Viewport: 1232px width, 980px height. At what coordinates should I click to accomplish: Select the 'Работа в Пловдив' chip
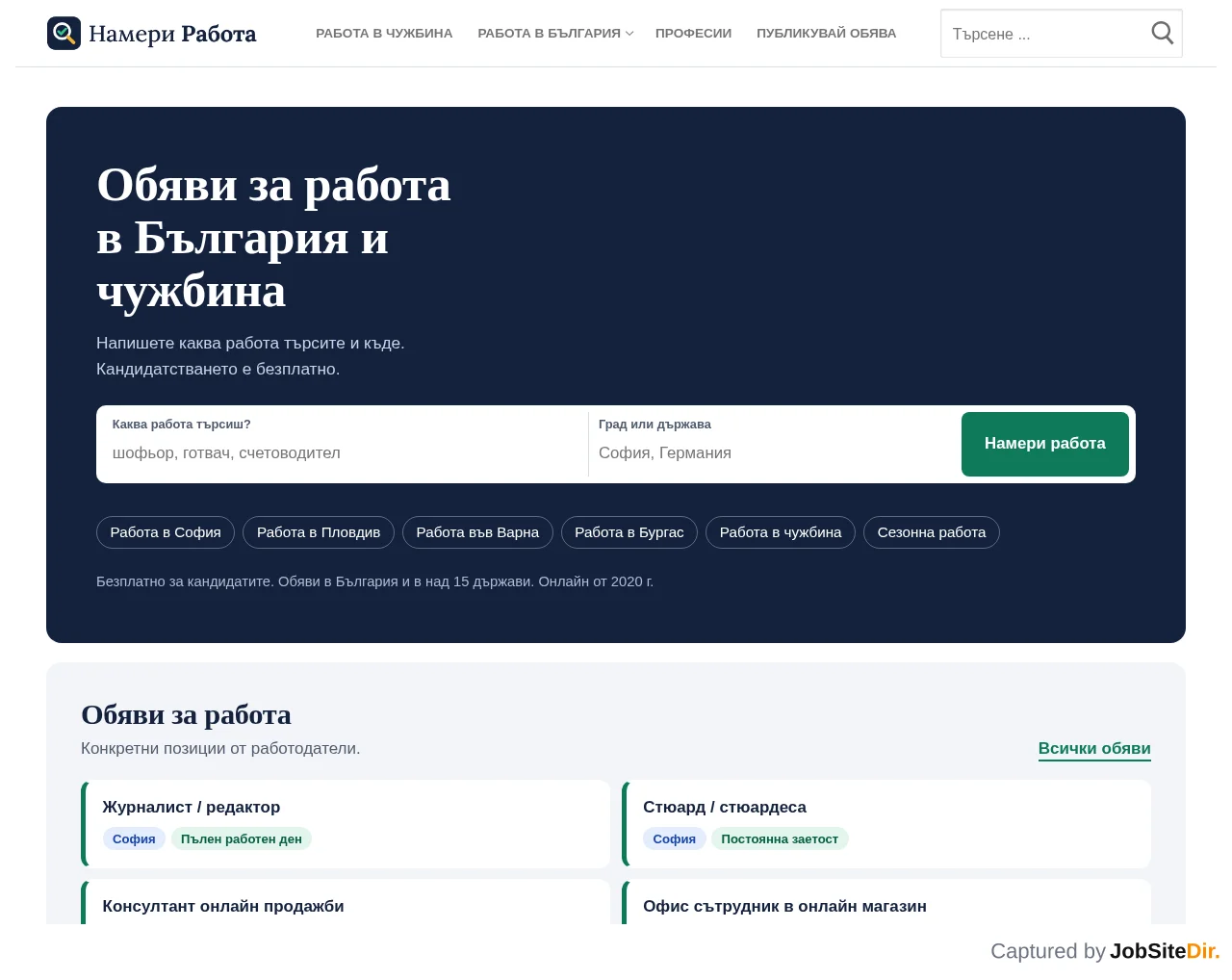click(x=319, y=532)
